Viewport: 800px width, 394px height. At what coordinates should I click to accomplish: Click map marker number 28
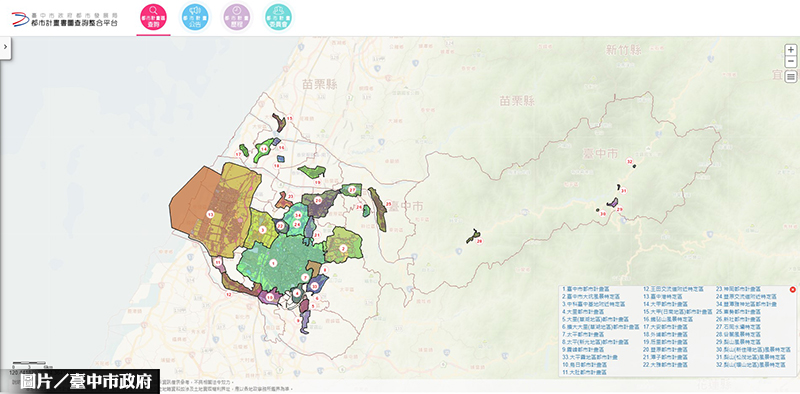point(479,241)
